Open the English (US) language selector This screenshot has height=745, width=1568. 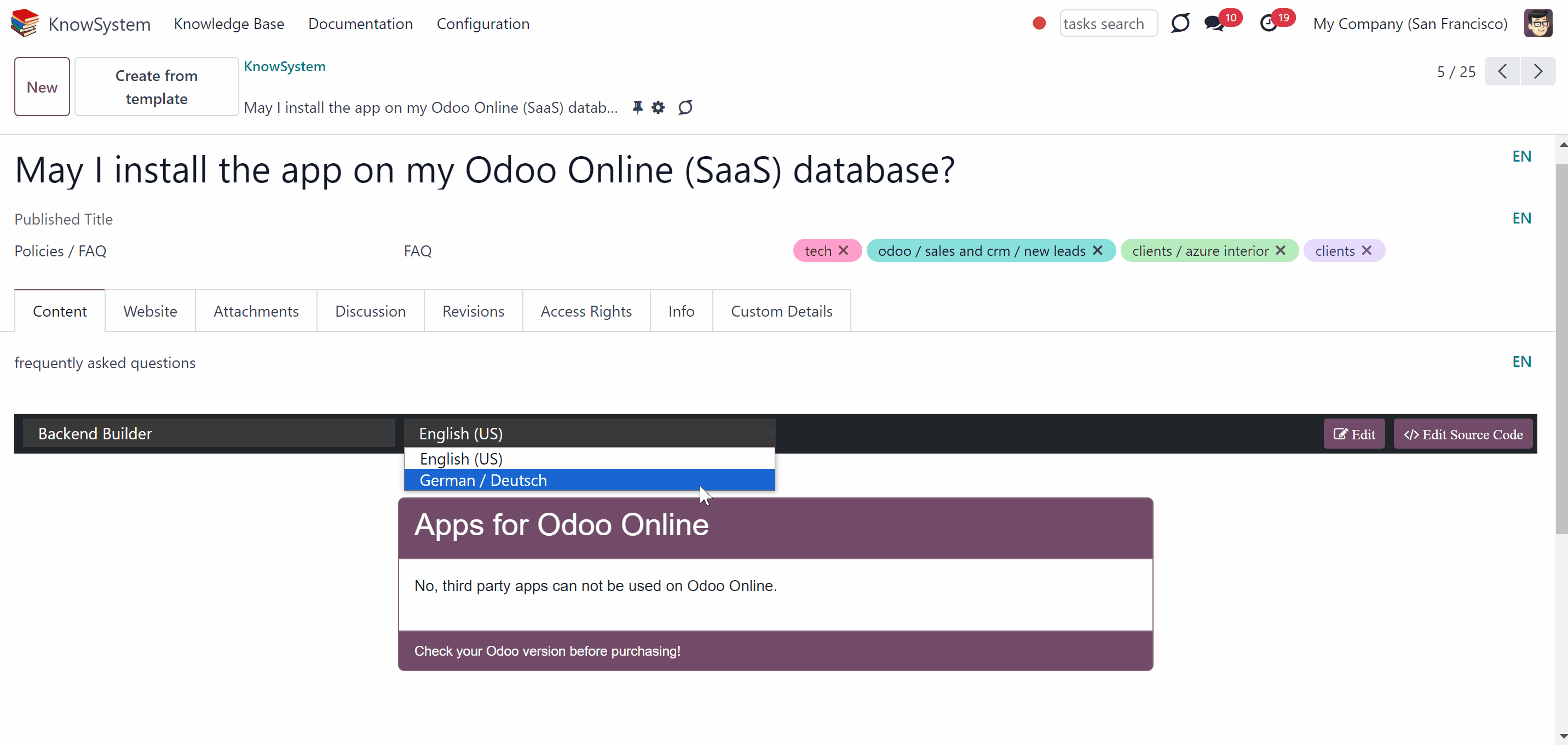[x=589, y=433]
